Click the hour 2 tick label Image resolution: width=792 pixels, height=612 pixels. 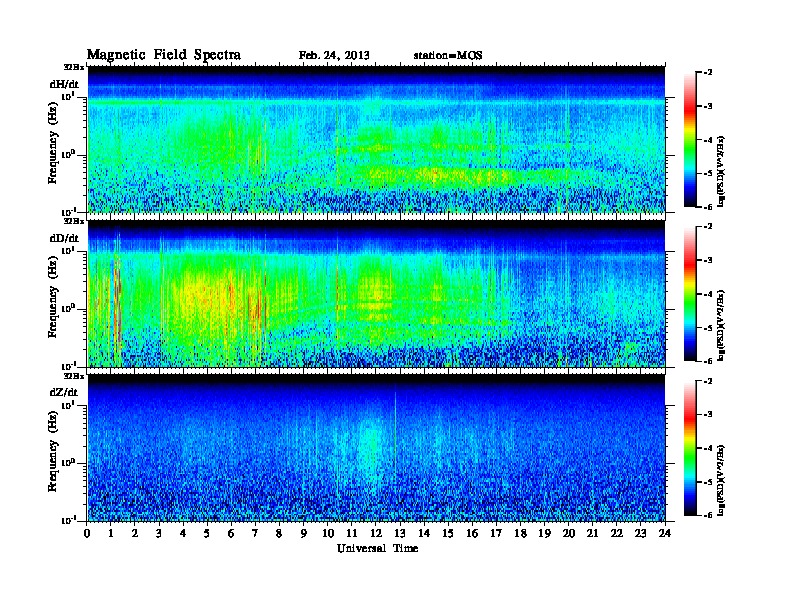135,533
